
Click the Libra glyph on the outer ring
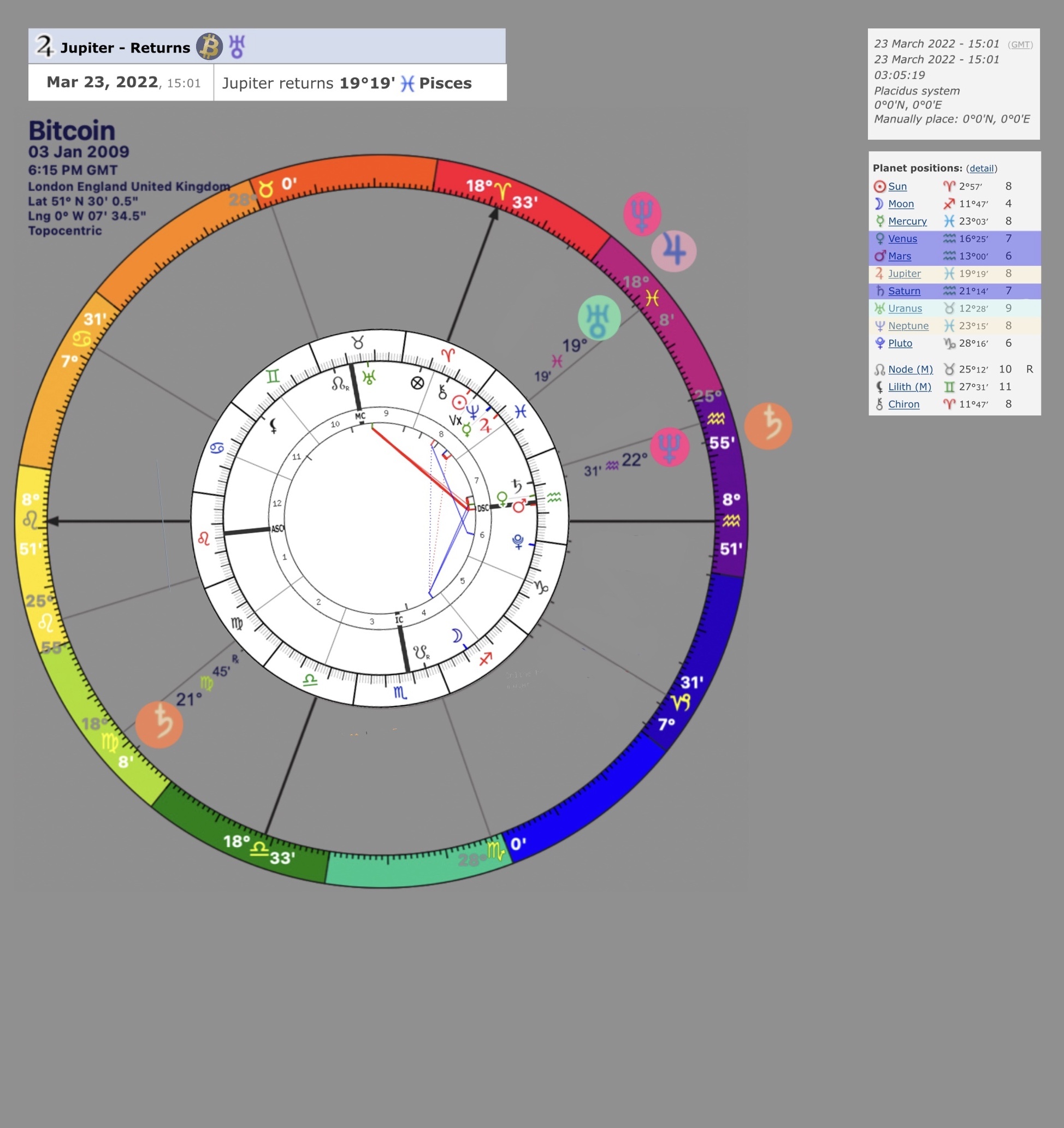259,849
